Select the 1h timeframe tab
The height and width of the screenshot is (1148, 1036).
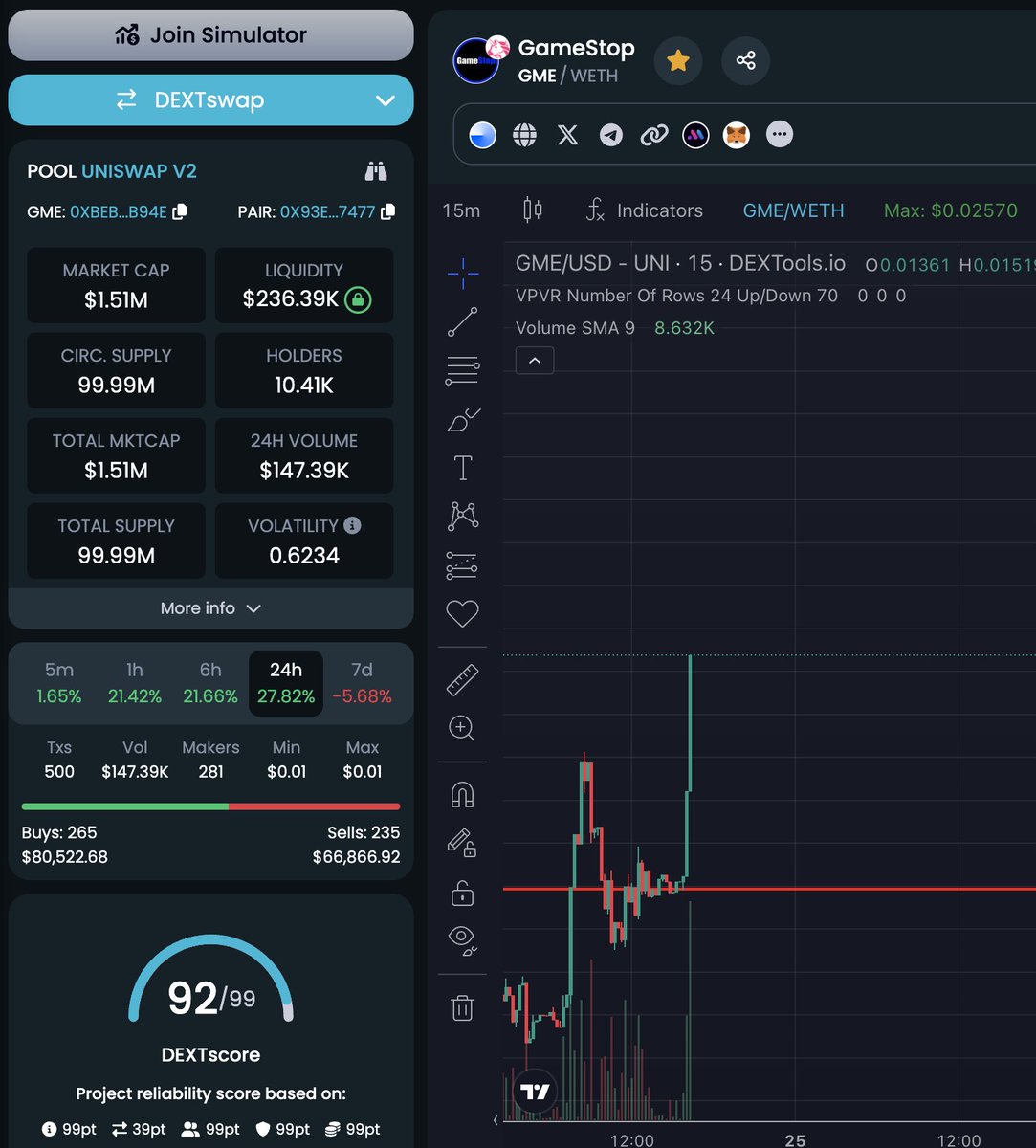(x=135, y=683)
